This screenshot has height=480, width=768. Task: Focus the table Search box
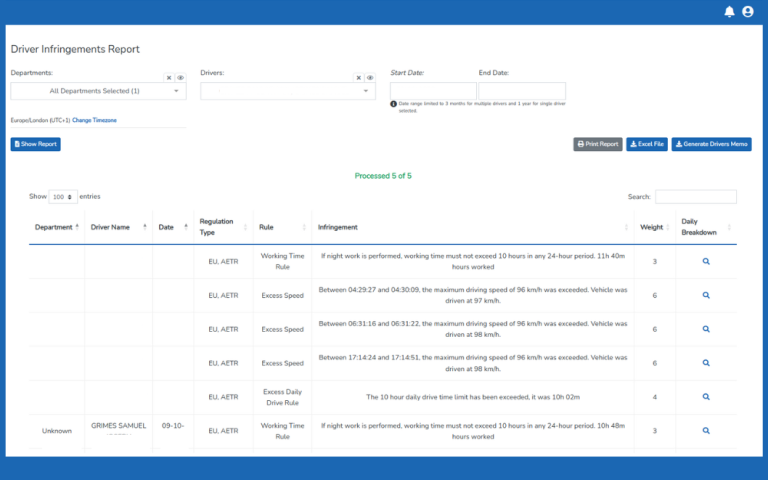[x=695, y=197]
